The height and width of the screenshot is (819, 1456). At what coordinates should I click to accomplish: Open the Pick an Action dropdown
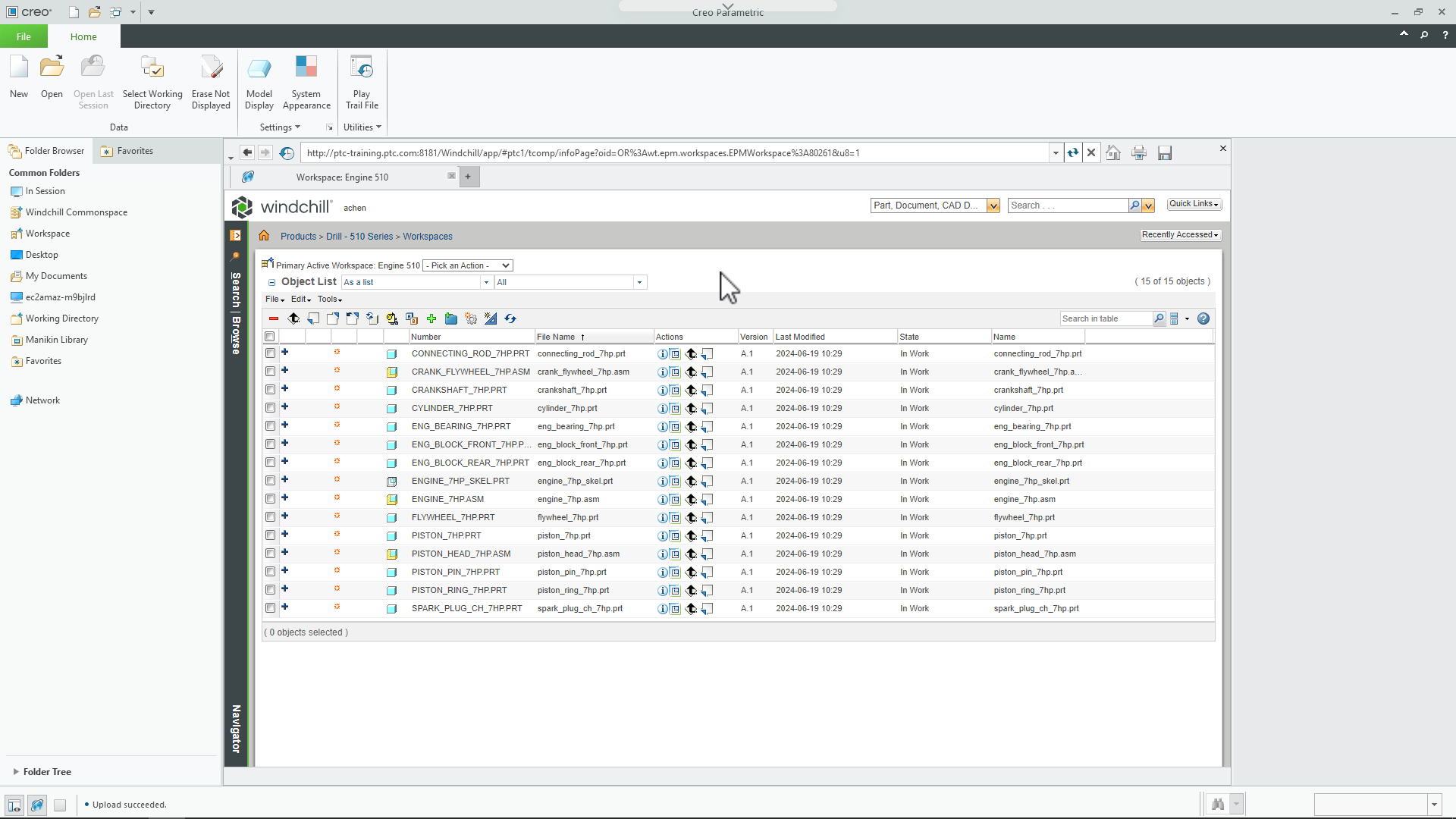468,265
